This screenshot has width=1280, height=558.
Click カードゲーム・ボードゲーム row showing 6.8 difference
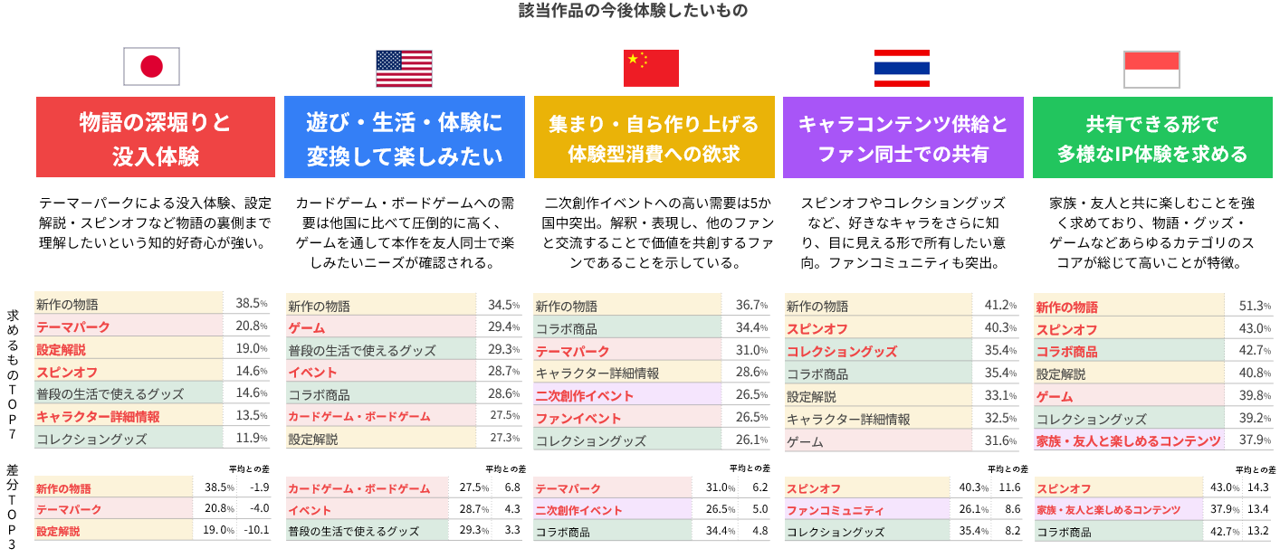point(404,488)
